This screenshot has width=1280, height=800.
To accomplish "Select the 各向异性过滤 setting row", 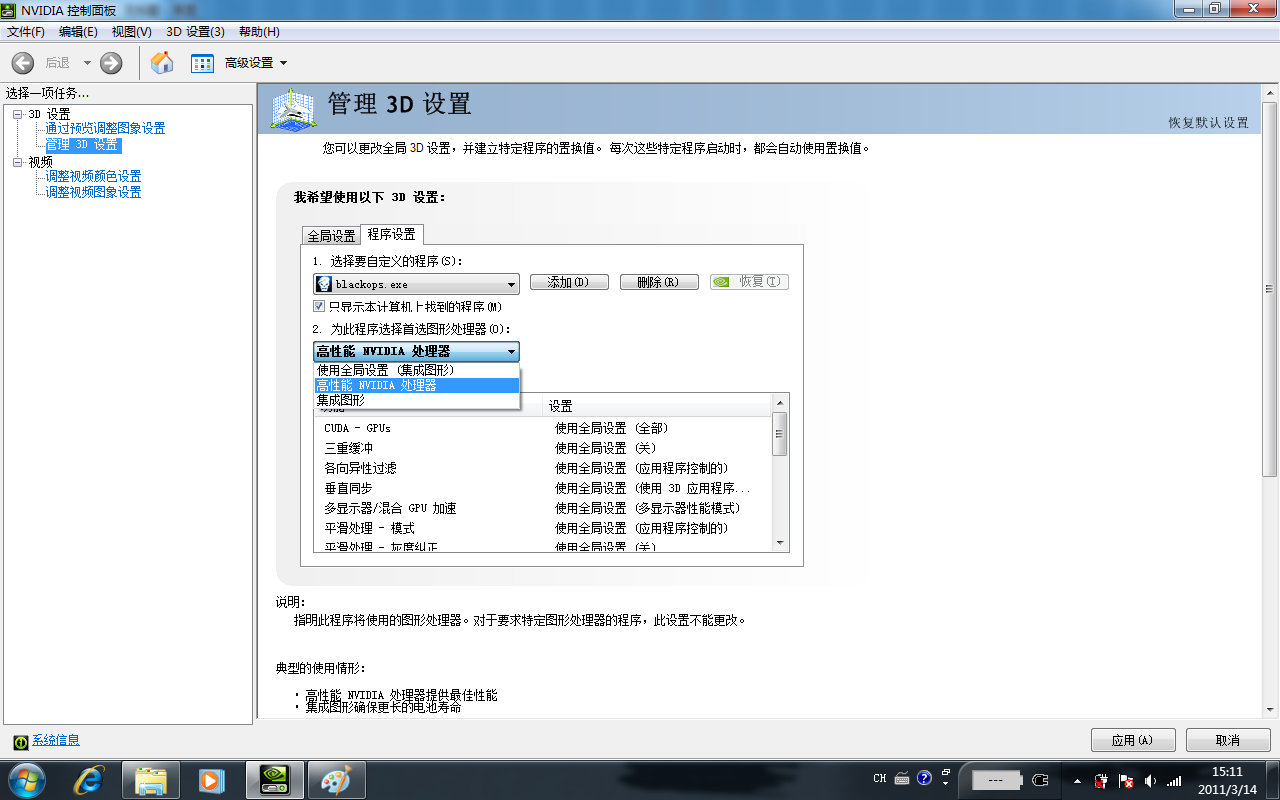I will pos(542,468).
